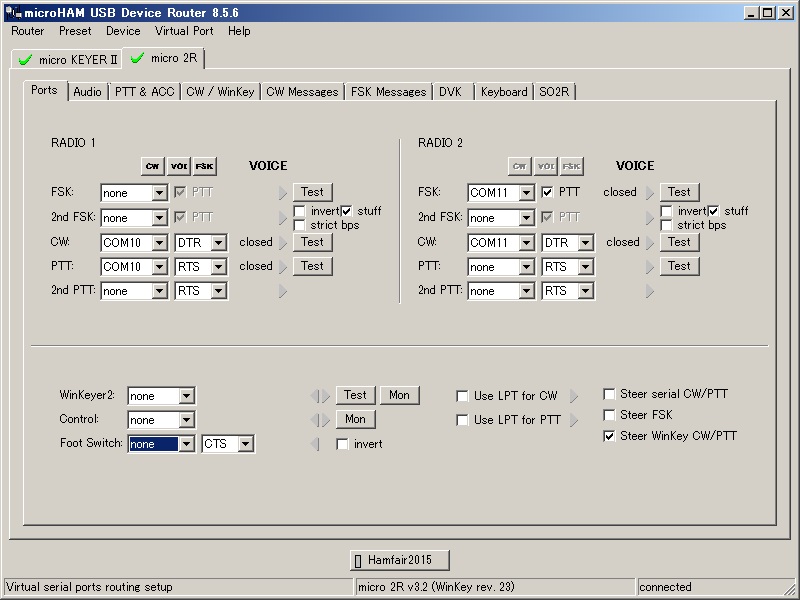Click Use LPT for CW arrow indicator
Image resolution: width=800 pixels, height=600 pixels.
[574, 396]
